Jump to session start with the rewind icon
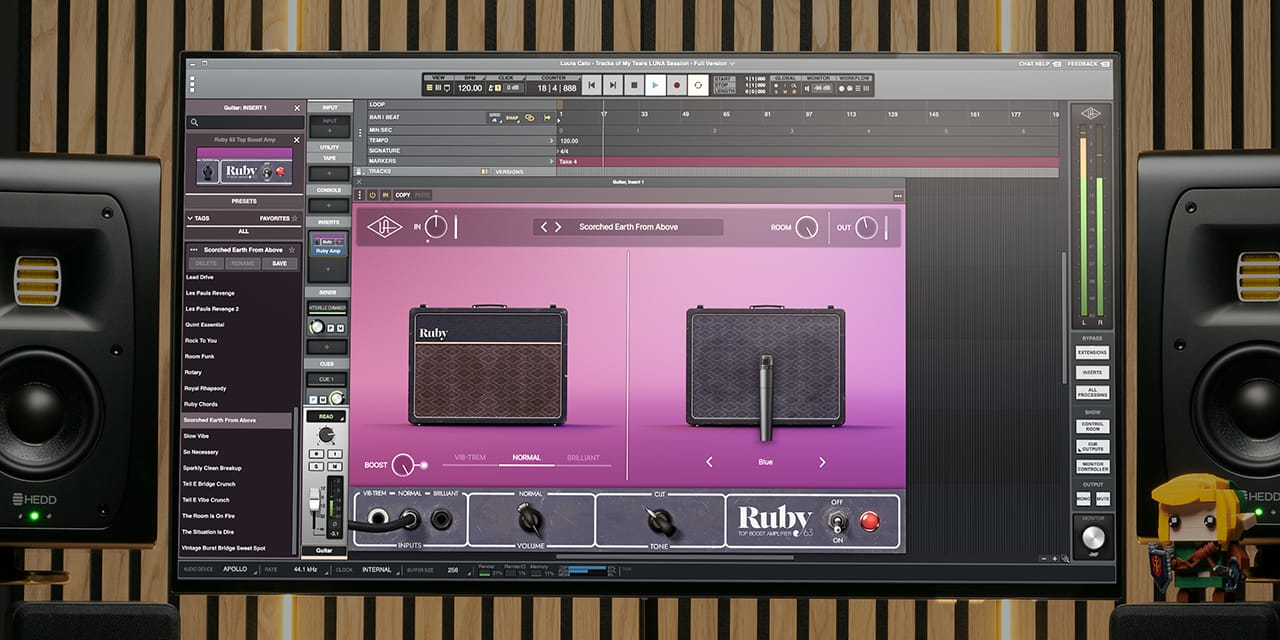This screenshot has height=640, width=1280. (x=592, y=86)
